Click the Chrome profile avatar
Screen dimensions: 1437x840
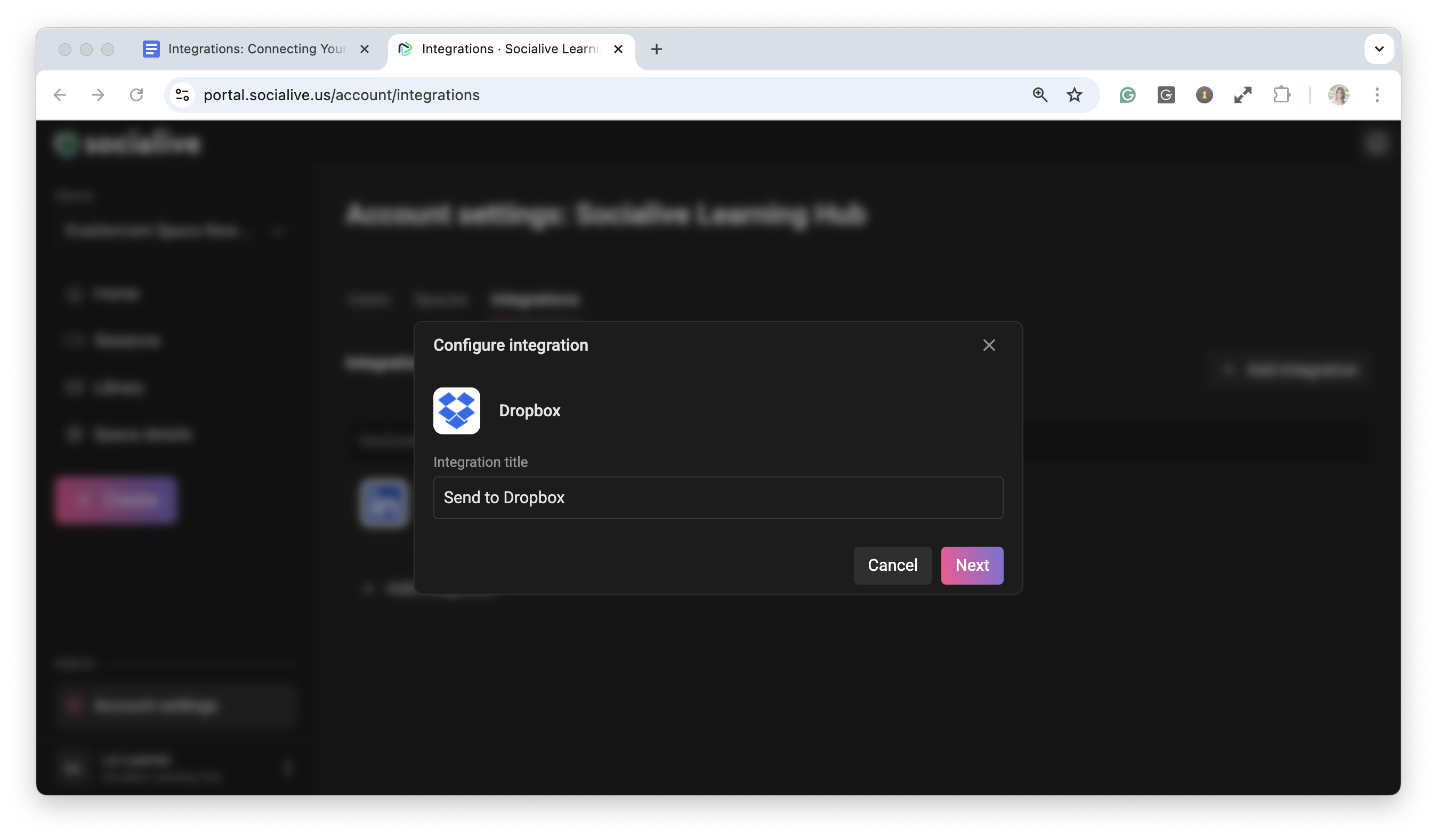tap(1338, 95)
